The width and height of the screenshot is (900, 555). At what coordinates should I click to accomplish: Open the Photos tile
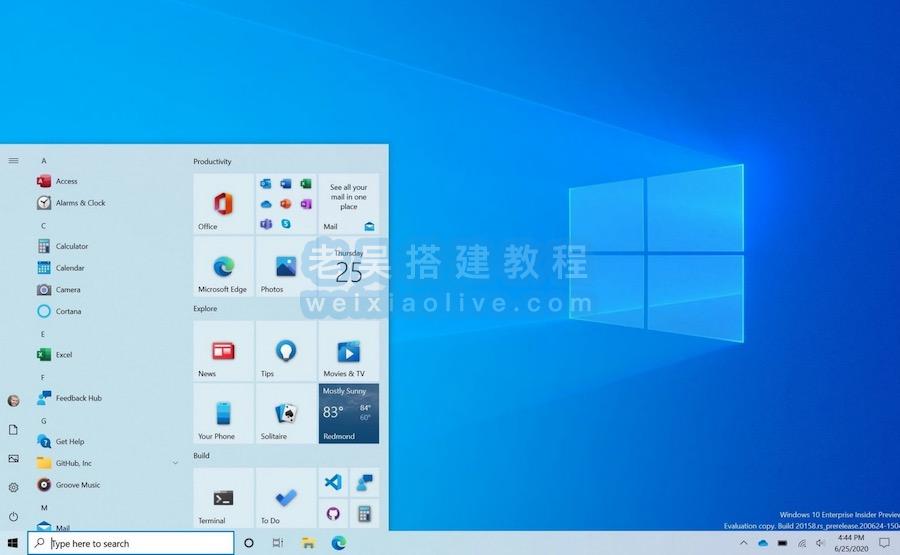286,267
